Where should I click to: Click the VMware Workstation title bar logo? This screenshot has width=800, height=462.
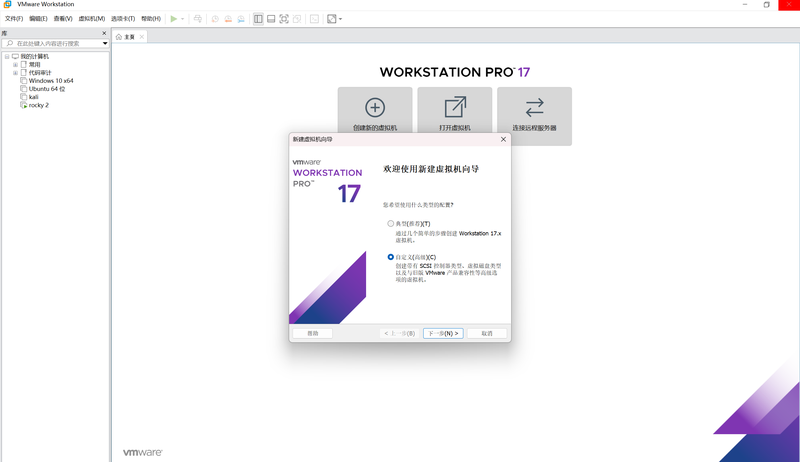click(8, 4)
